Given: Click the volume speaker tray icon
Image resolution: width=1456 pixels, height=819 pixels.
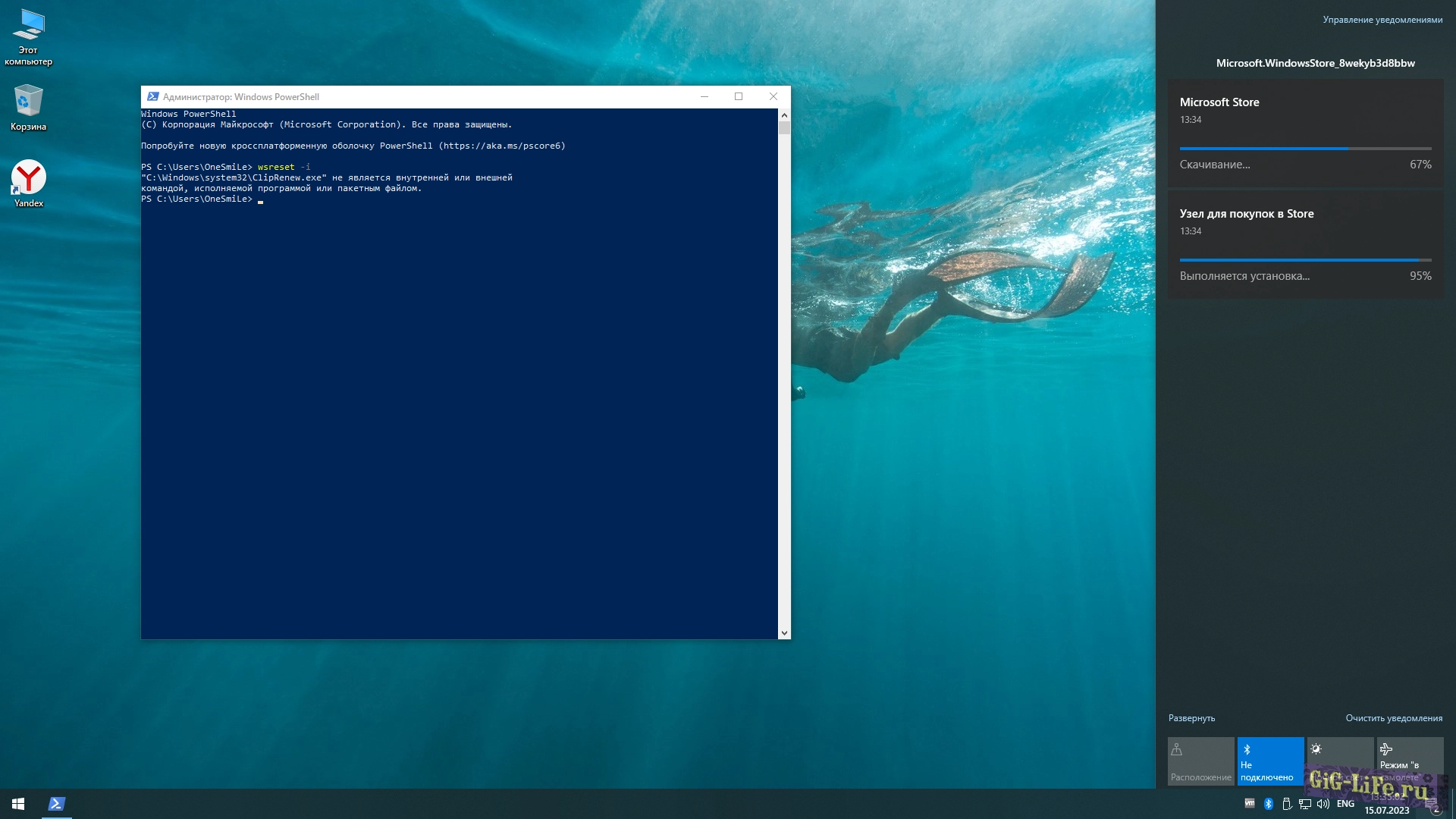Looking at the screenshot, I should [x=1323, y=804].
